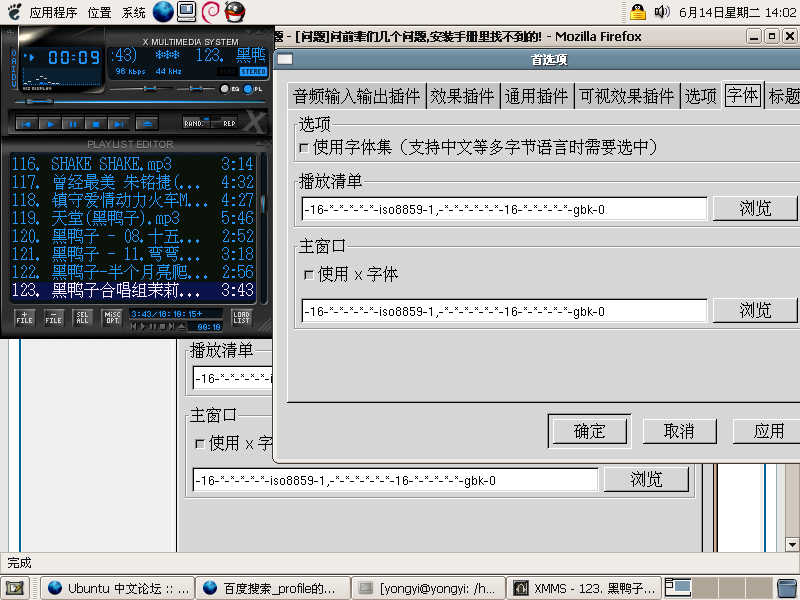Toggle the EQ equalizer button
Viewport: 800px width, 600px height.
(229, 89)
